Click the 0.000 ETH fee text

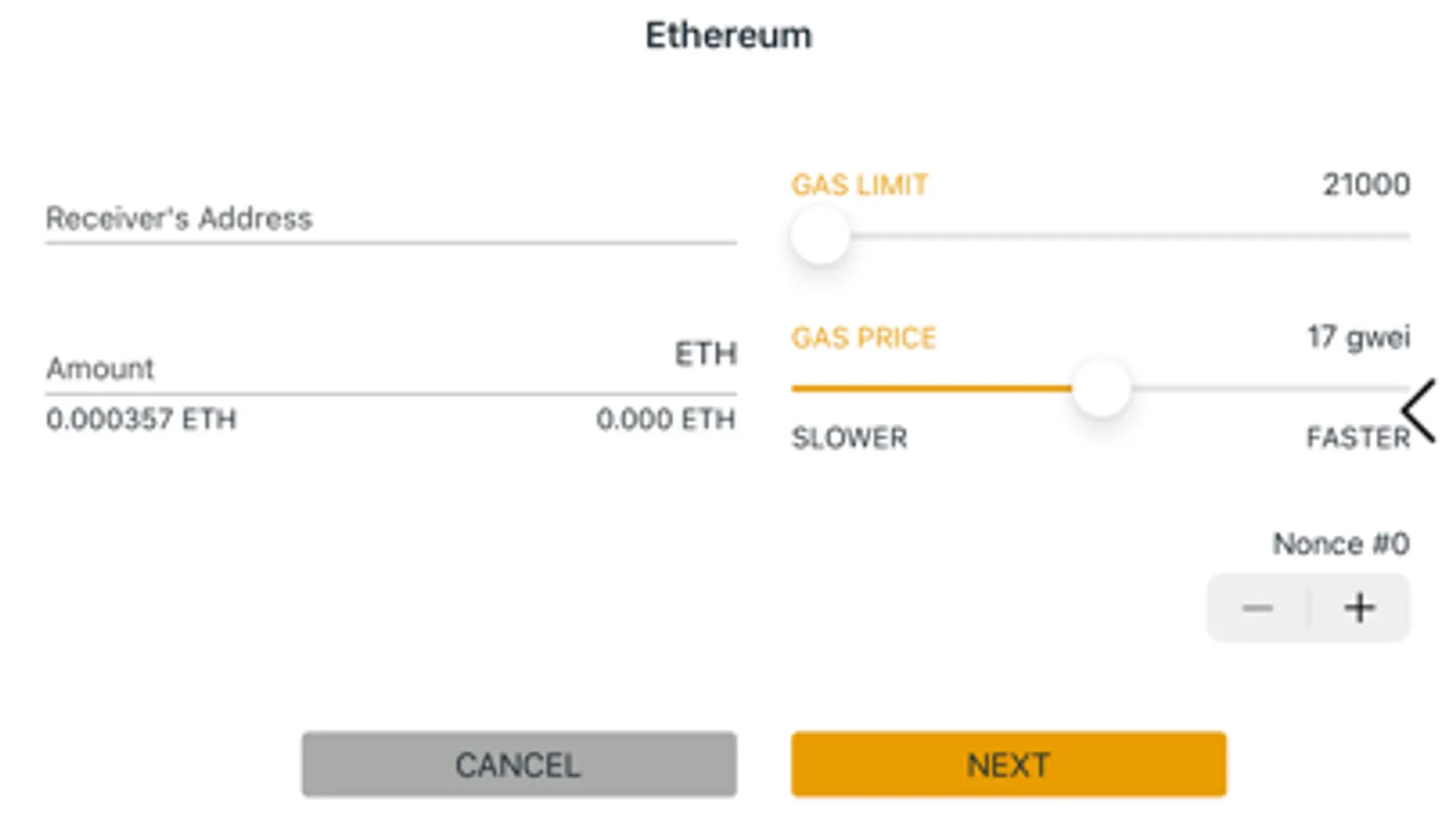665,419
